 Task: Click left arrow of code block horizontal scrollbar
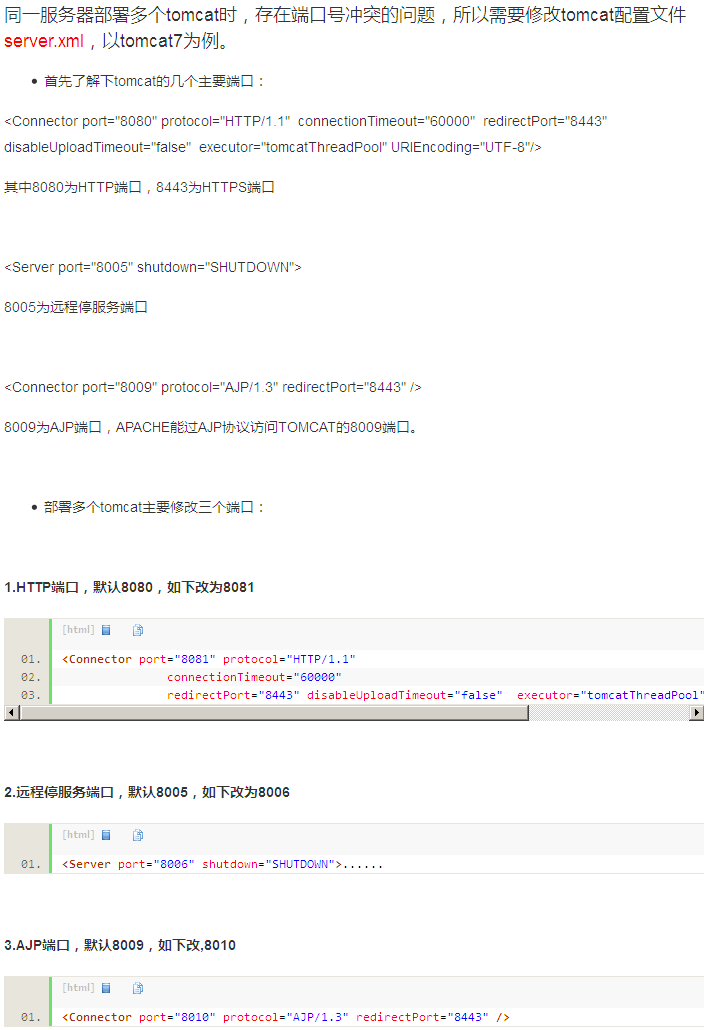tap(11, 713)
